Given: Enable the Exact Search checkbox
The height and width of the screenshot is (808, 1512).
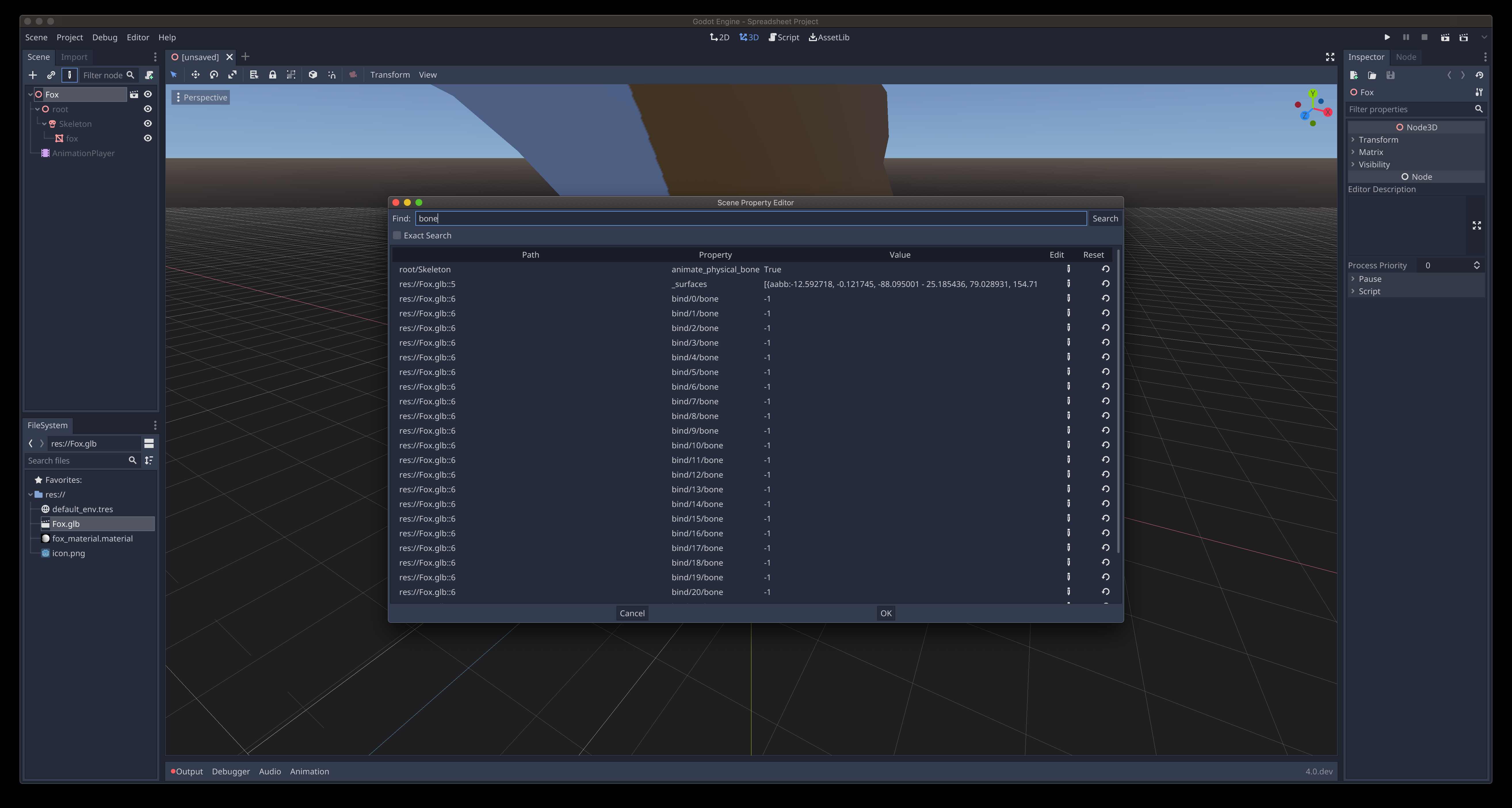Looking at the screenshot, I should (x=397, y=235).
